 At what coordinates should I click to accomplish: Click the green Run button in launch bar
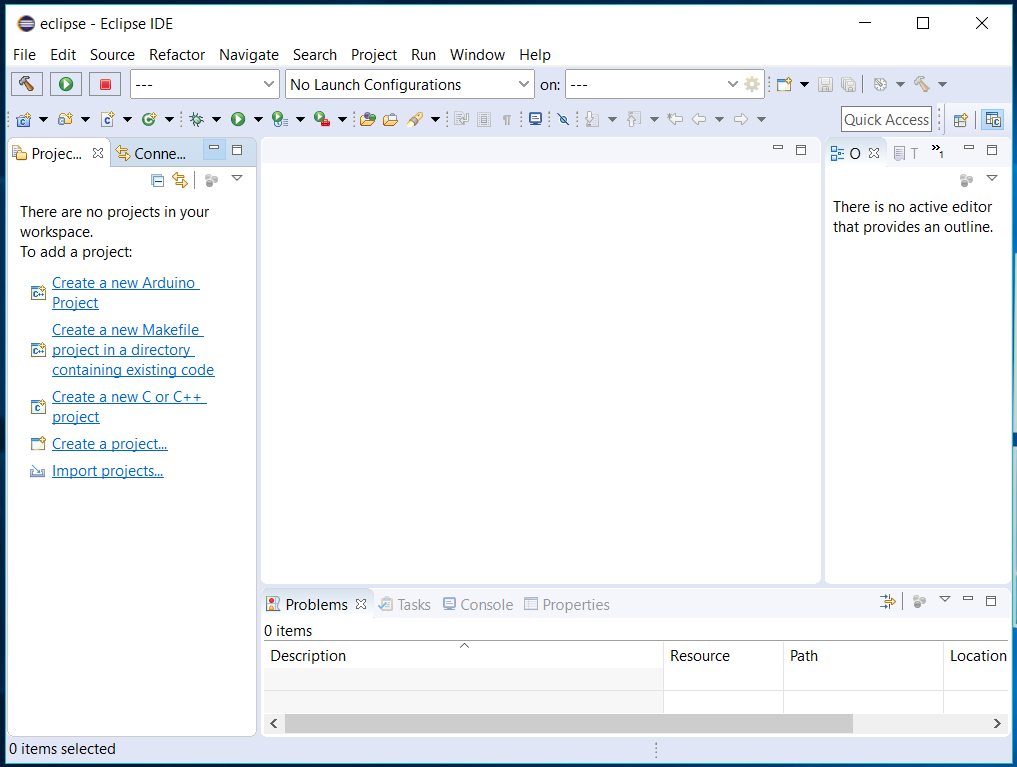[x=66, y=84]
